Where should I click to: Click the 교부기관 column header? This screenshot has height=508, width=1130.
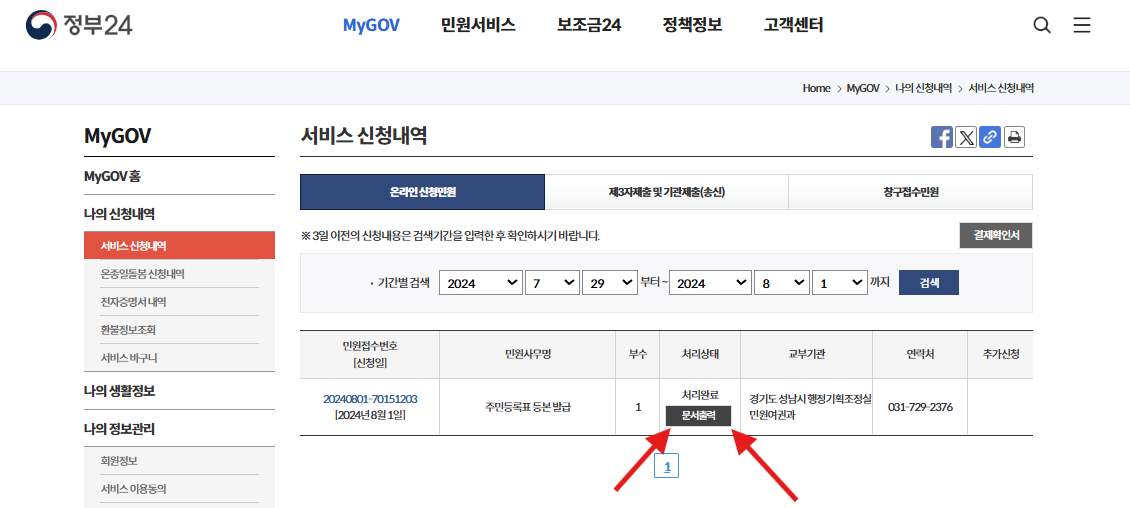(806, 354)
